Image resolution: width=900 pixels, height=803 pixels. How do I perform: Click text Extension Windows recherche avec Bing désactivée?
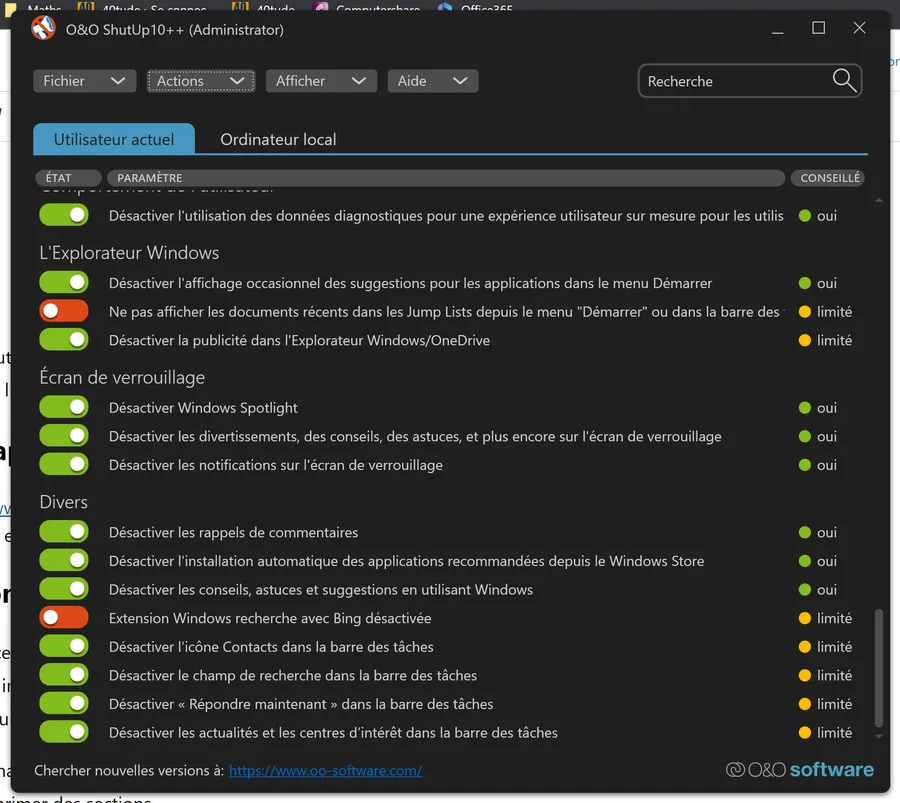pos(270,618)
